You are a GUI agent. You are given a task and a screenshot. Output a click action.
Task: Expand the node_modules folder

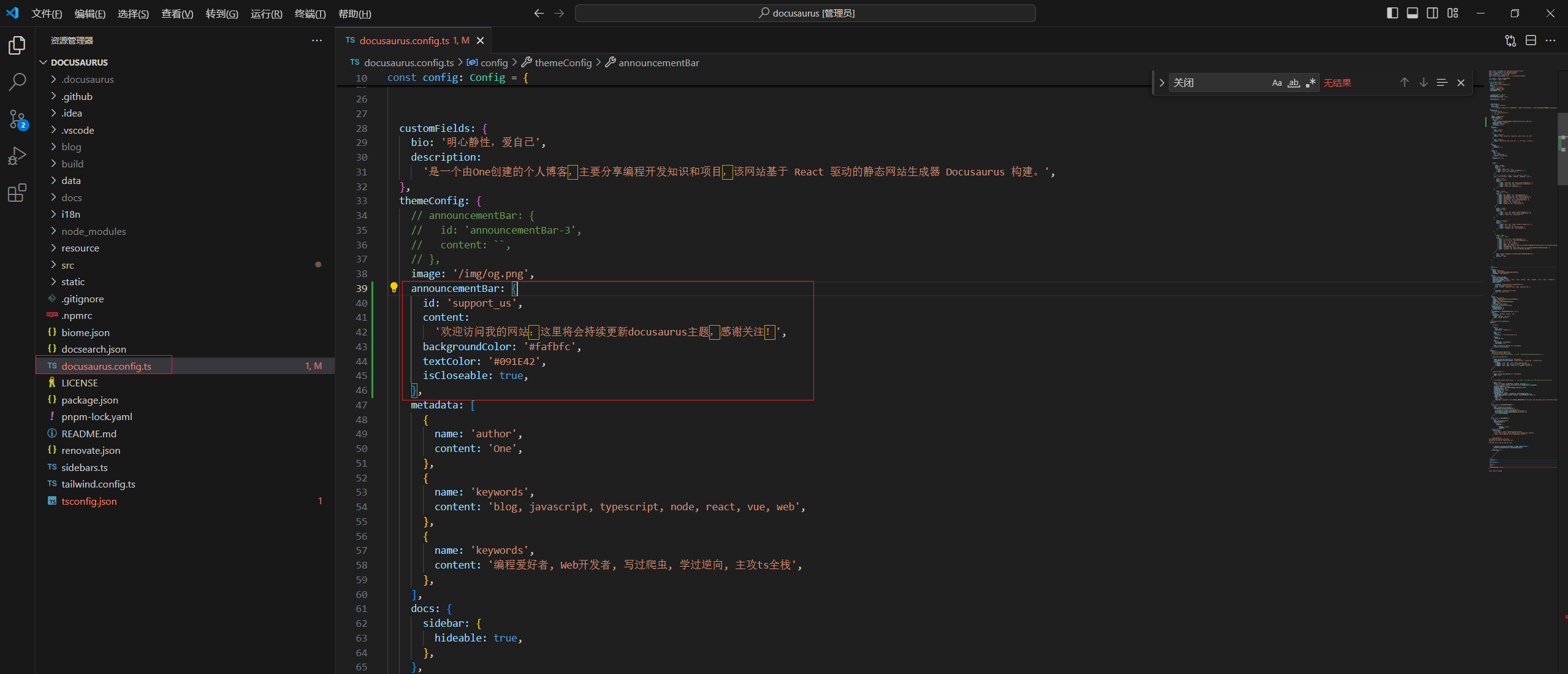[x=185, y=231]
